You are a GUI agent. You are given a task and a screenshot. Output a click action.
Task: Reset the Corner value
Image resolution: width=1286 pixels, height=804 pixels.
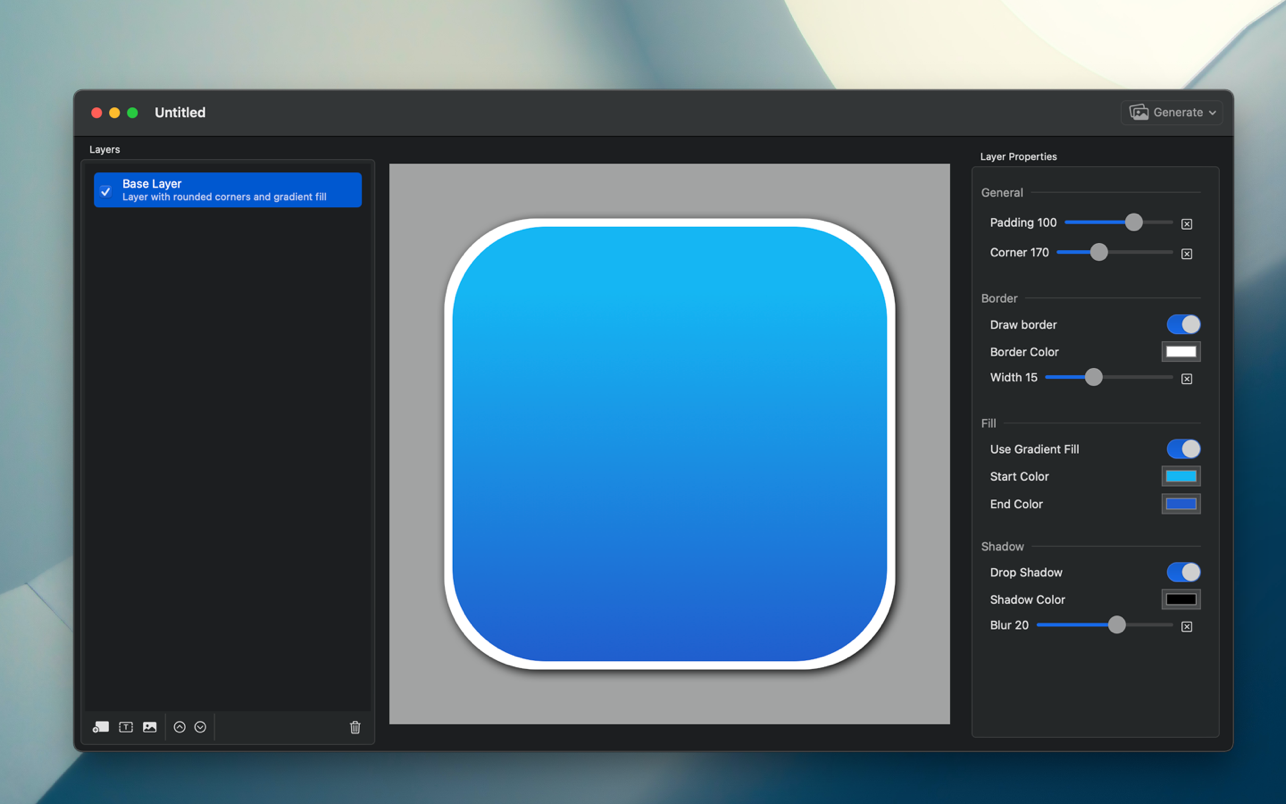1186,254
